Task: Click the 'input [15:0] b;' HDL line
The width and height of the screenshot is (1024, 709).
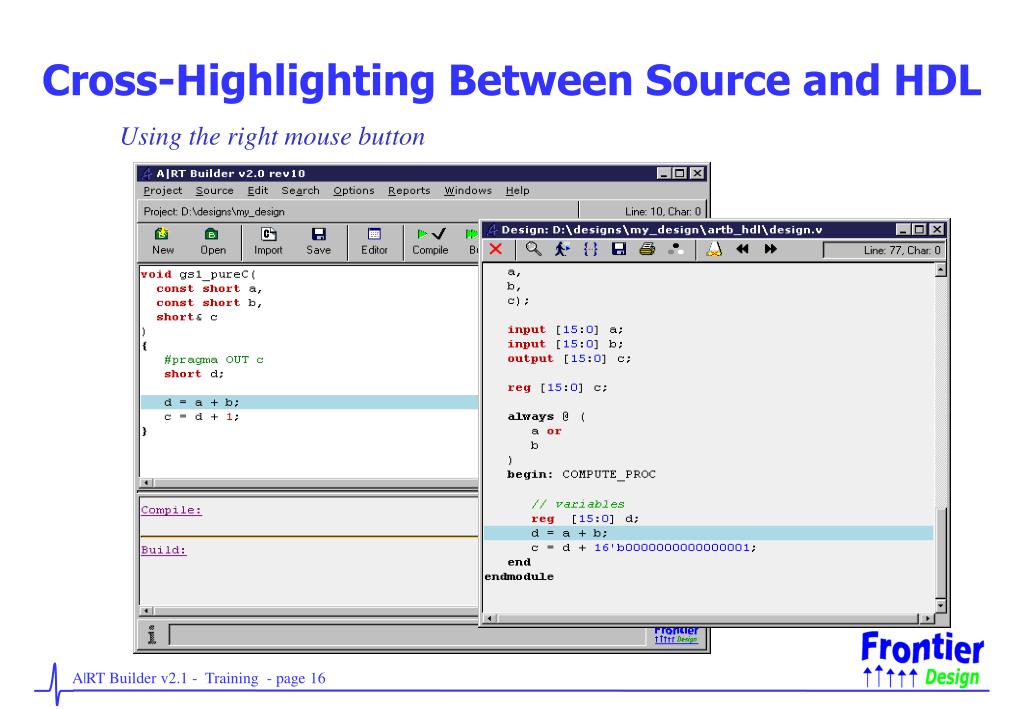Action: point(566,344)
